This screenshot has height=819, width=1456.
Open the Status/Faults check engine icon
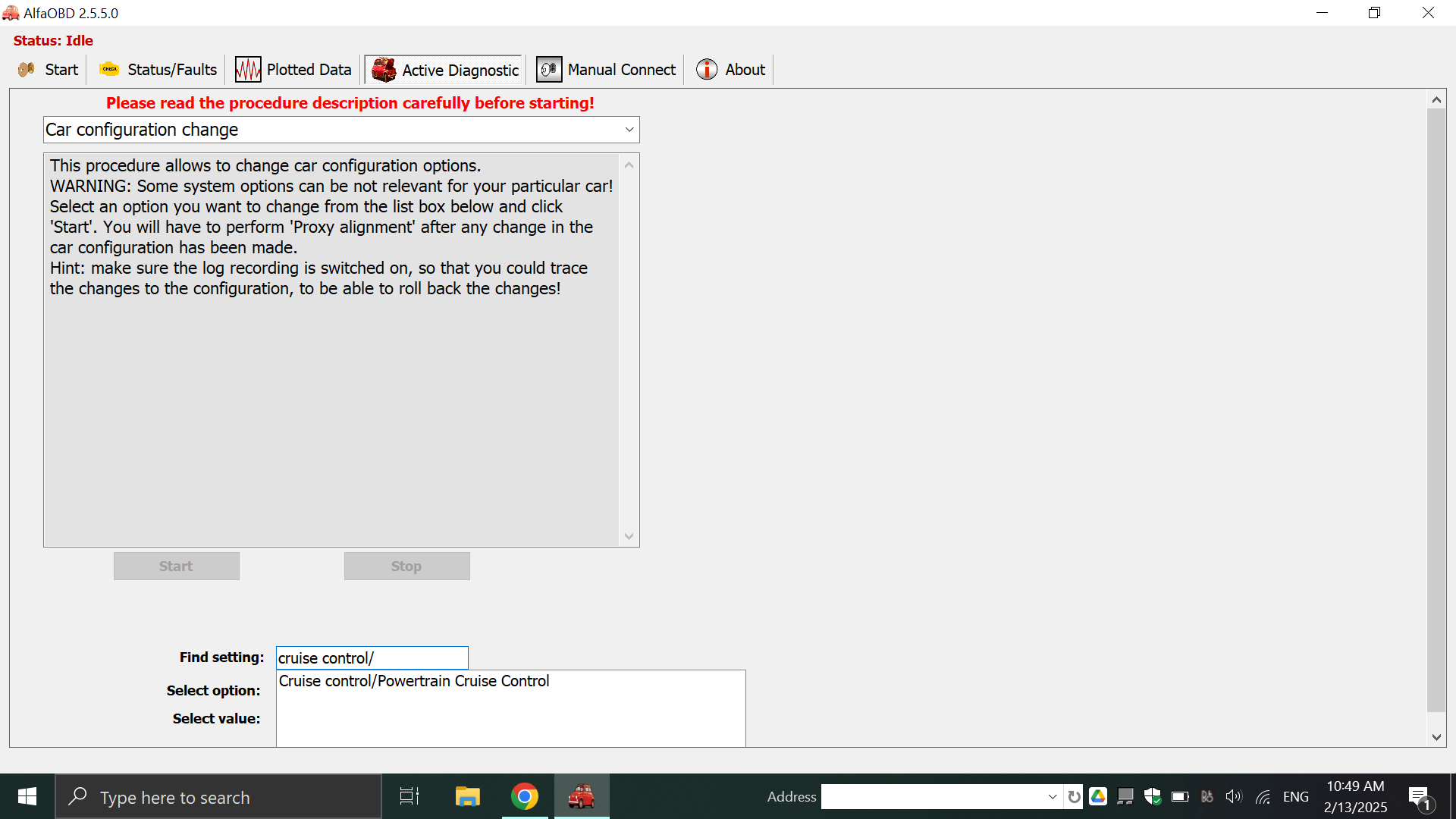(x=110, y=69)
